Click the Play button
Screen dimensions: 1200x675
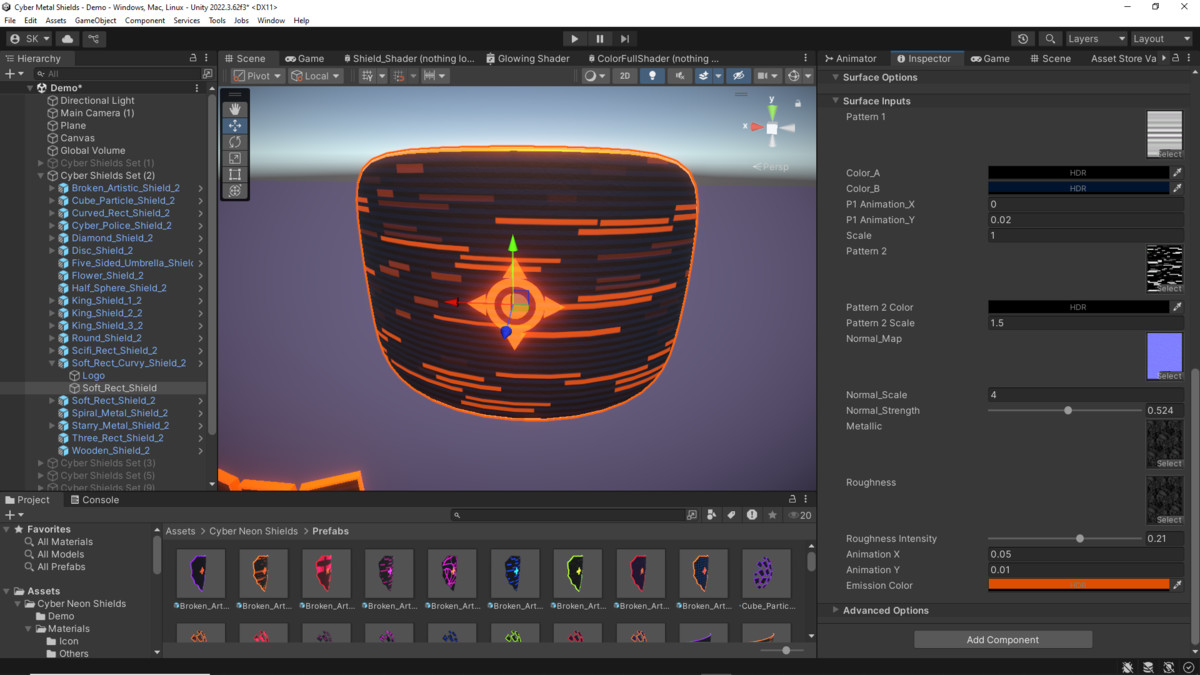tap(574, 38)
